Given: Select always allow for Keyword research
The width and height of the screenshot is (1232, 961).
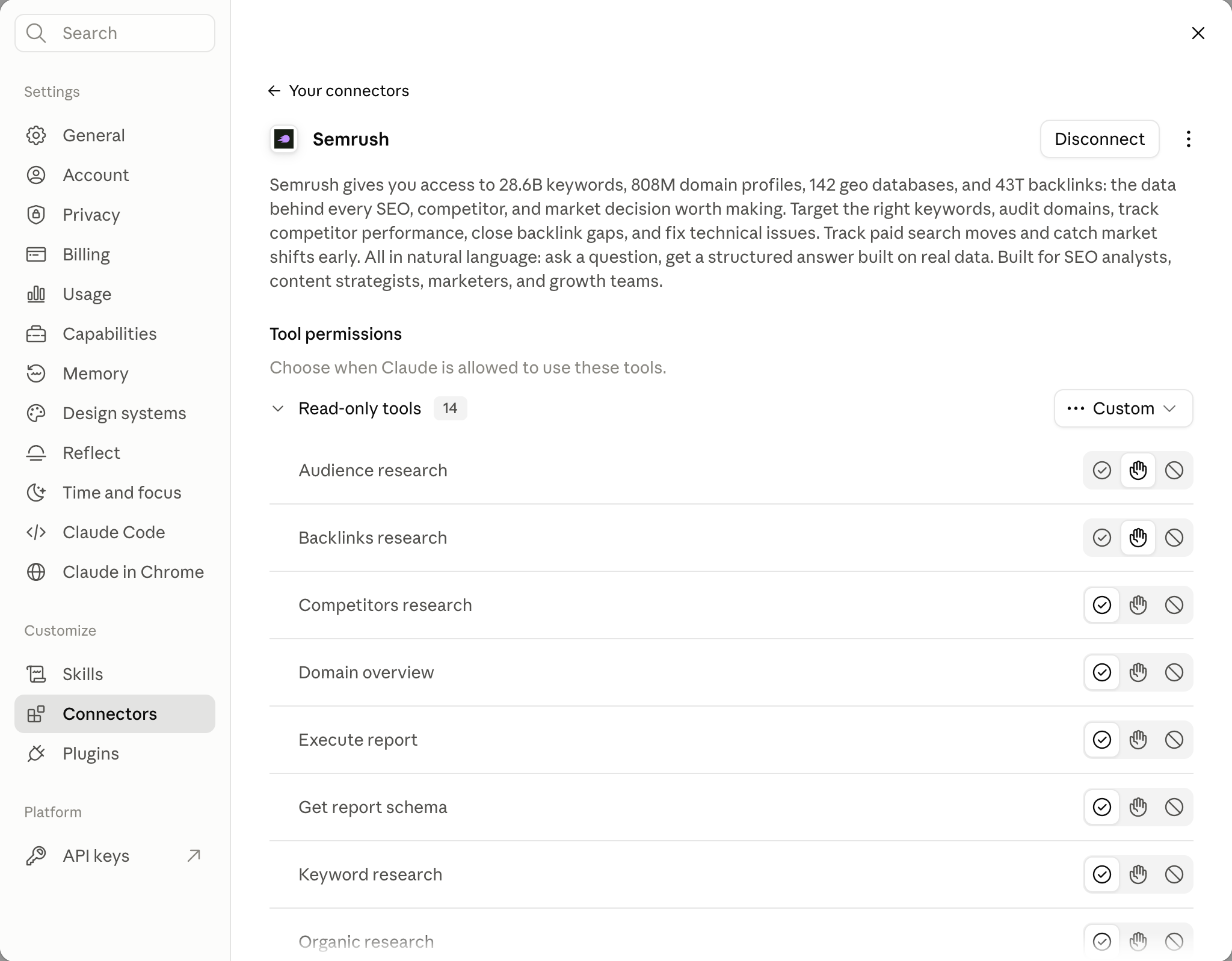Looking at the screenshot, I should point(1102,875).
